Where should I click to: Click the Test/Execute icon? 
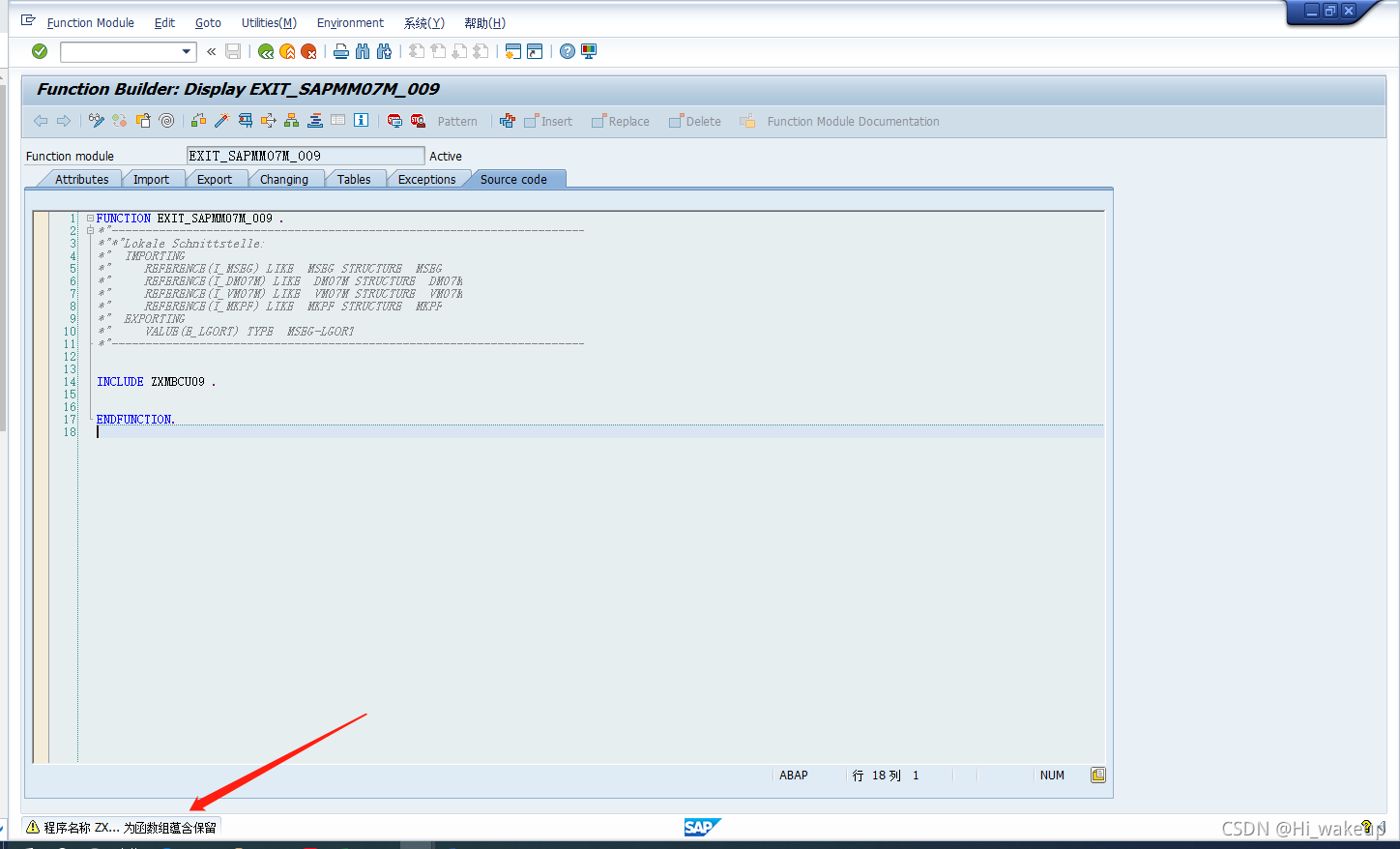(x=245, y=121)
